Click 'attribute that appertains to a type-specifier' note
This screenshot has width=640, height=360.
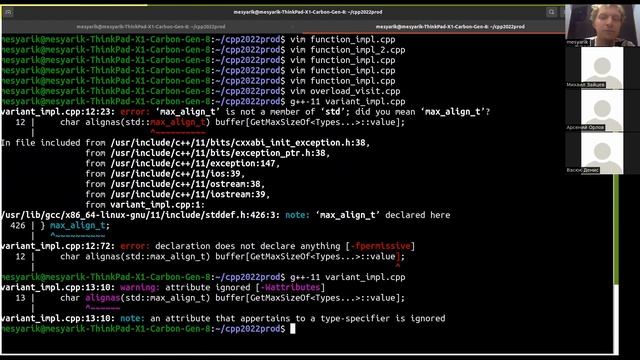click(275, 318)
